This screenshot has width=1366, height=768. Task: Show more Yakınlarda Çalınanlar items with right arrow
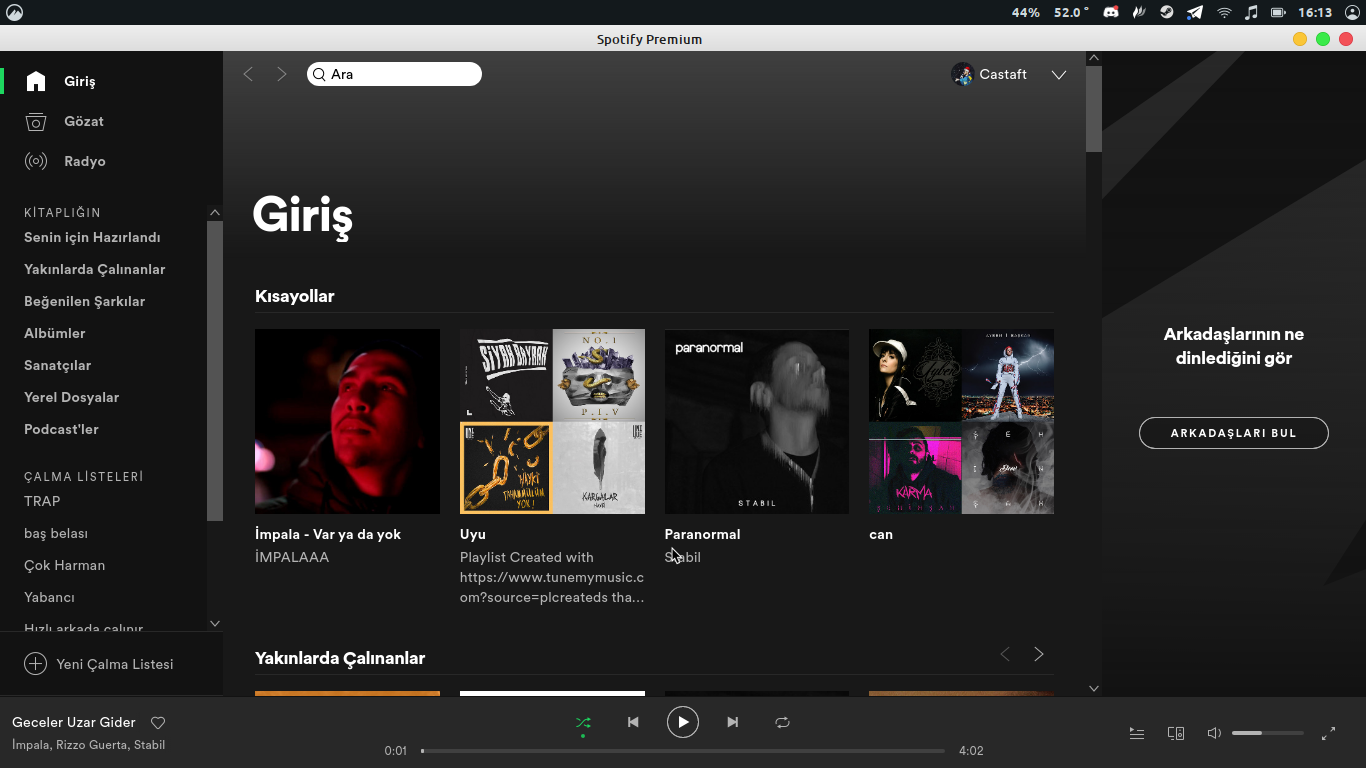(1039, 654)
